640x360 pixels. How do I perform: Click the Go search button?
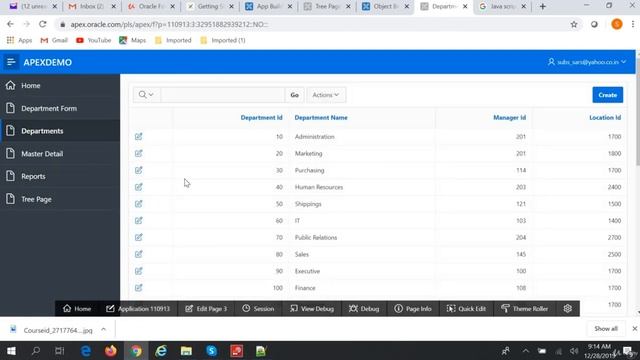coord(294,95)
